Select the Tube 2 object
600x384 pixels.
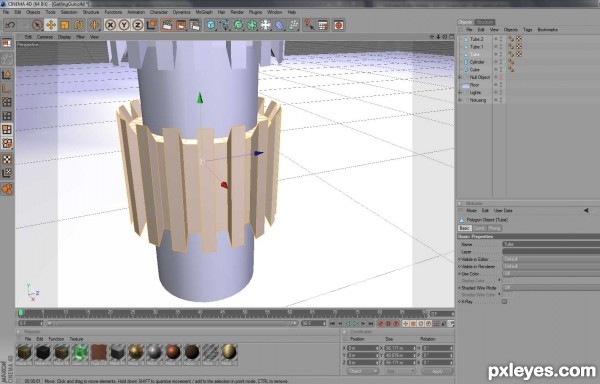point(476,39)
